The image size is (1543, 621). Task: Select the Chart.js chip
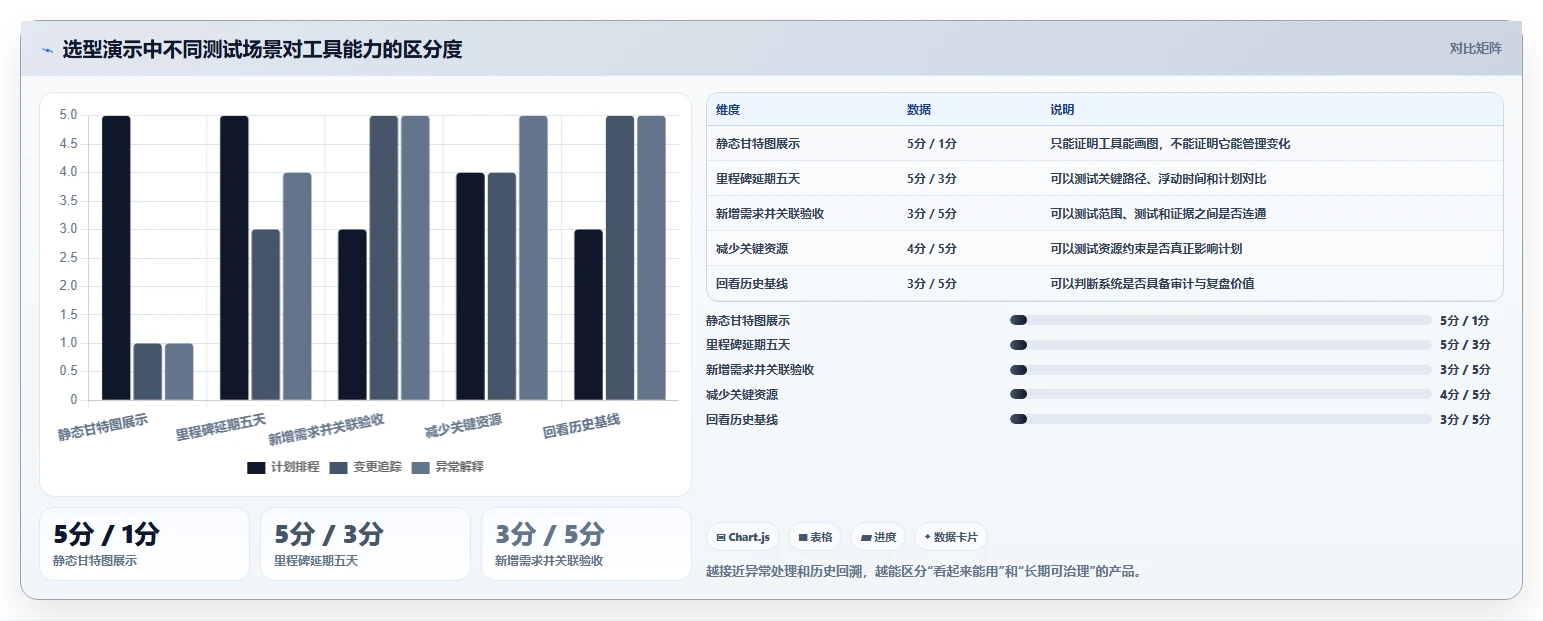[x=743, y=537]
